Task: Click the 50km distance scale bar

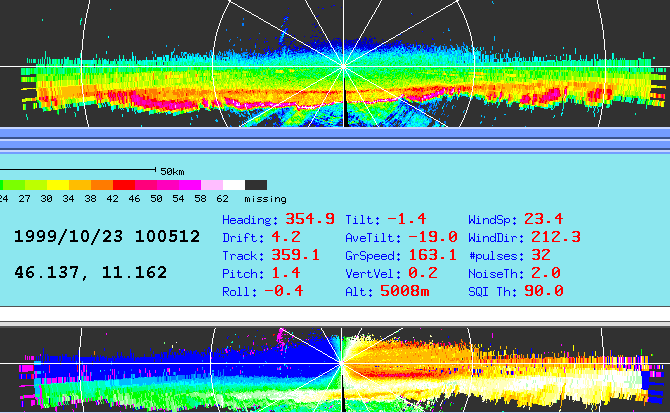Action: 78,169
